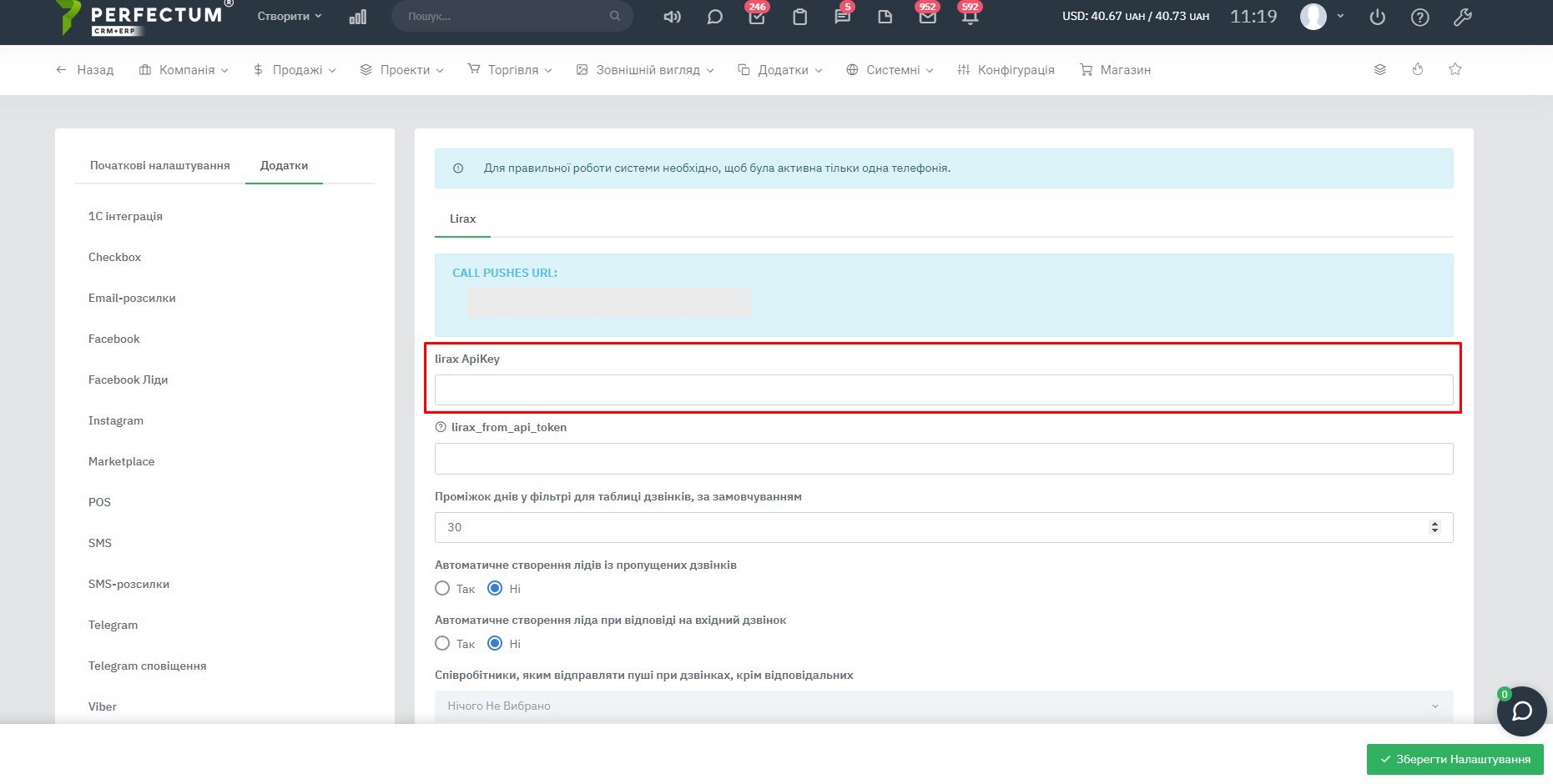Screen dimensions: 1553x784
Task: Expand the Торгівля menu
Action: 510,70
